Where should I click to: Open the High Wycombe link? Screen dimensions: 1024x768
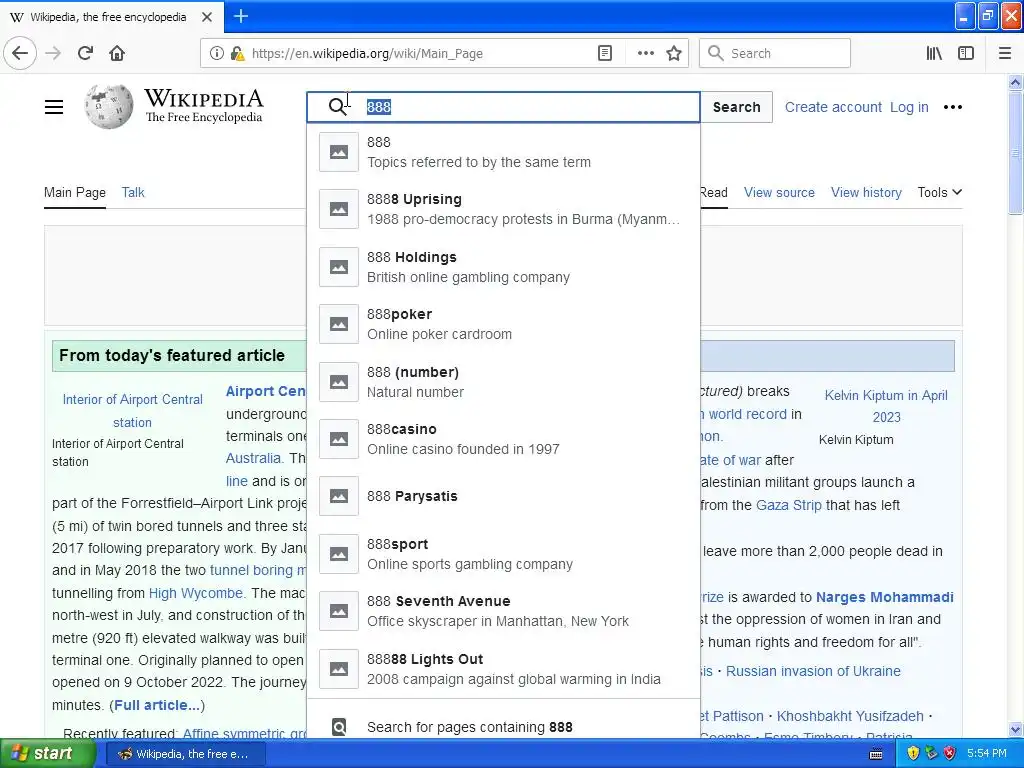[196, 593]
